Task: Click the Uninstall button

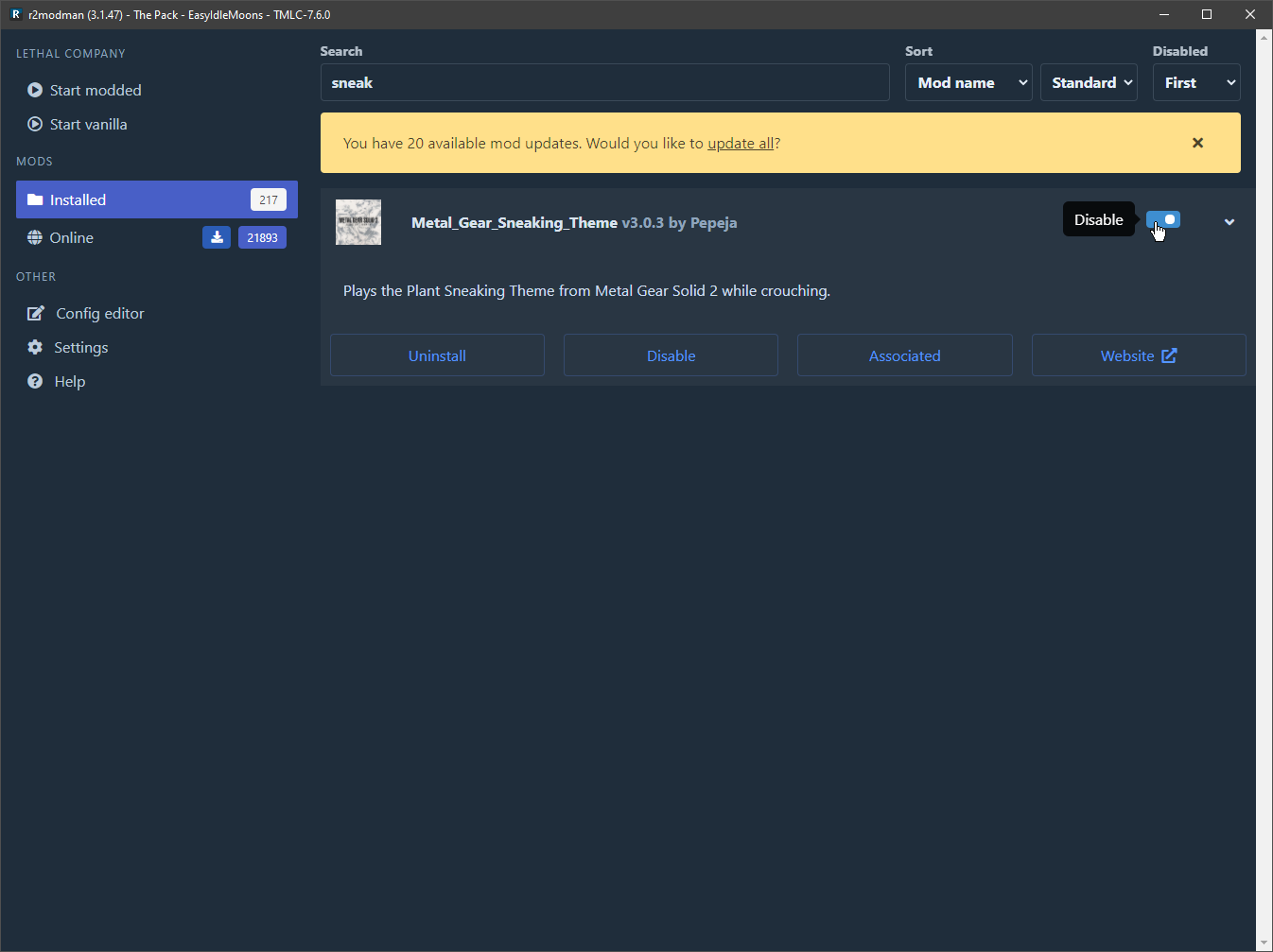Action: 437,355
